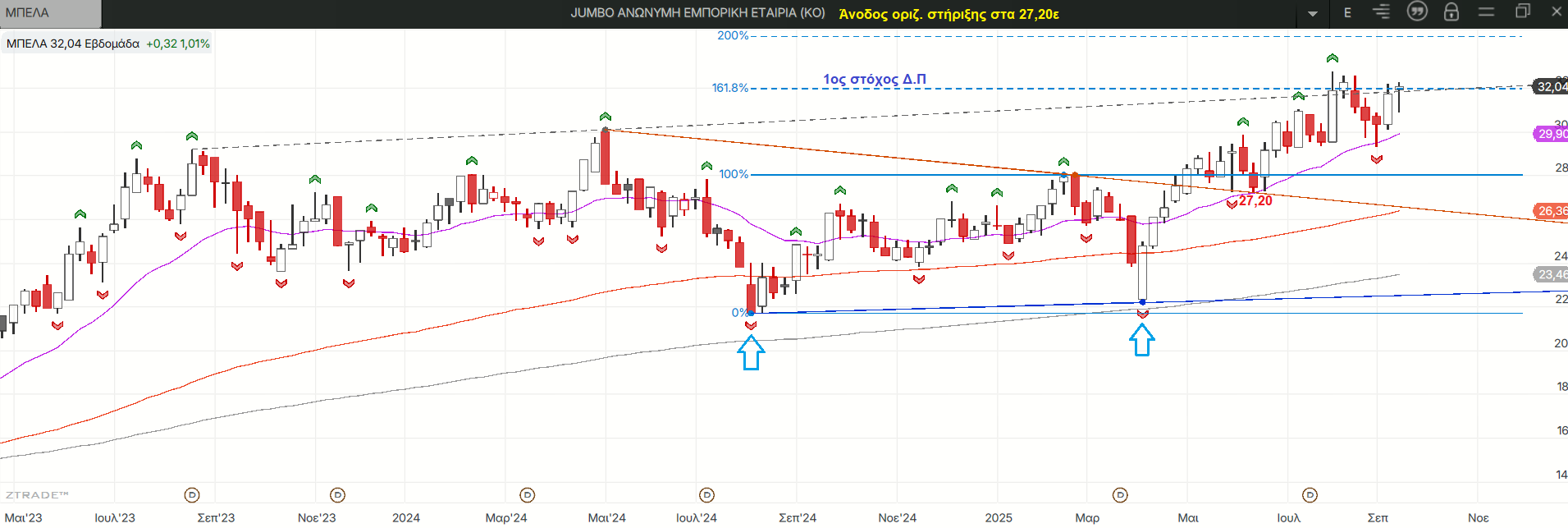Select the blue up-arrow below the 2025 low
This screenshot has height=528, width=1568.
[1142, 340]
